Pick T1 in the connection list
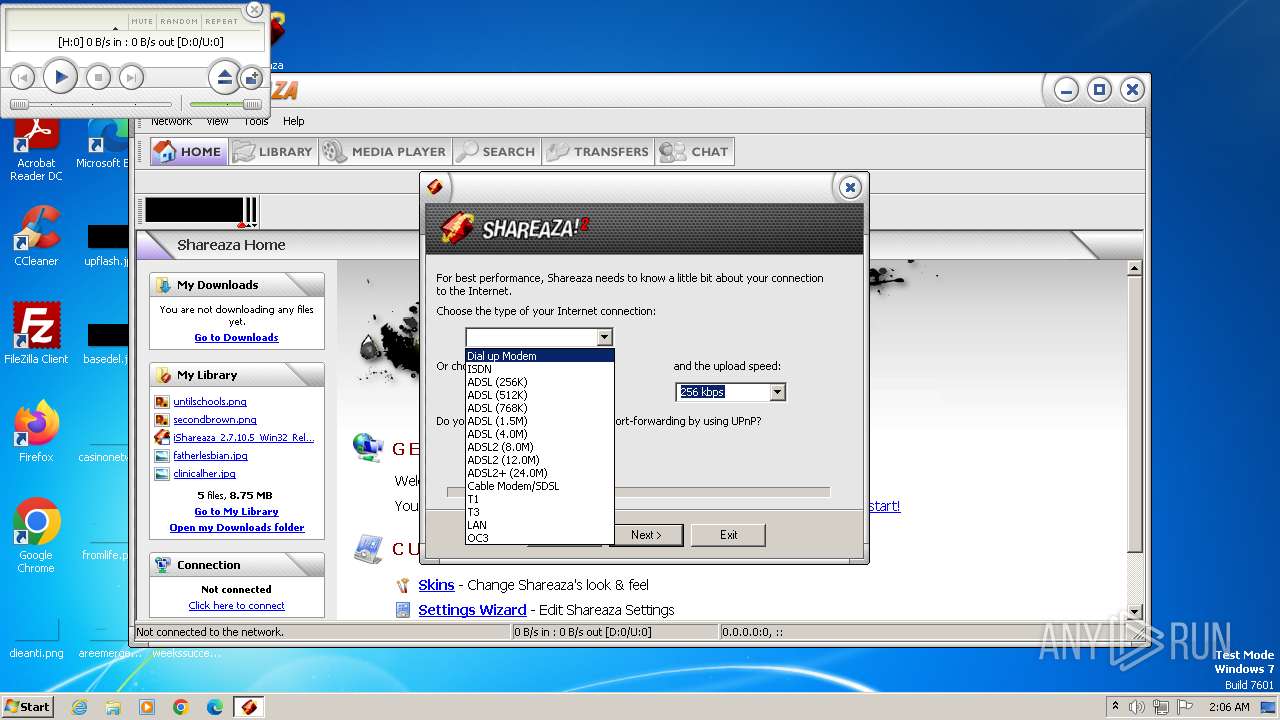The width and height of the screenshot is (1280, 720). (539, 499)
